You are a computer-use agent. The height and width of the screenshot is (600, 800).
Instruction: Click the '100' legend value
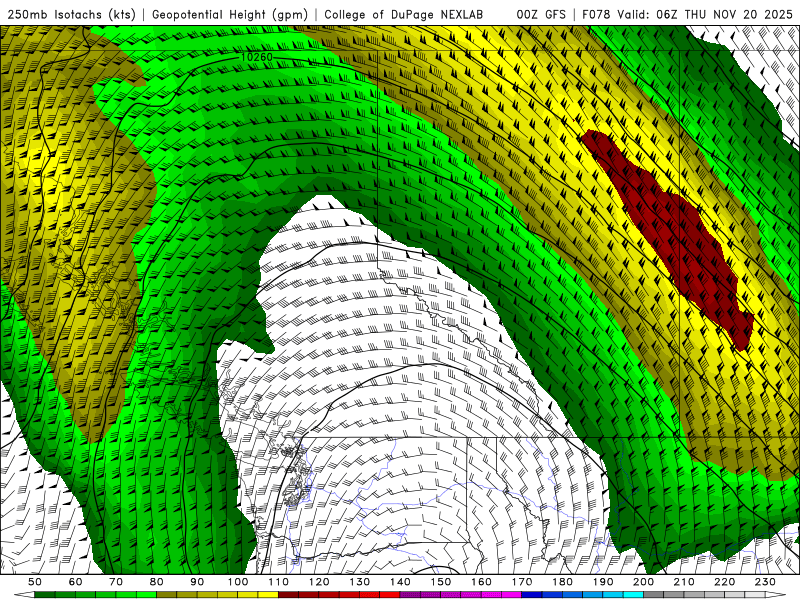click(238, 582)
